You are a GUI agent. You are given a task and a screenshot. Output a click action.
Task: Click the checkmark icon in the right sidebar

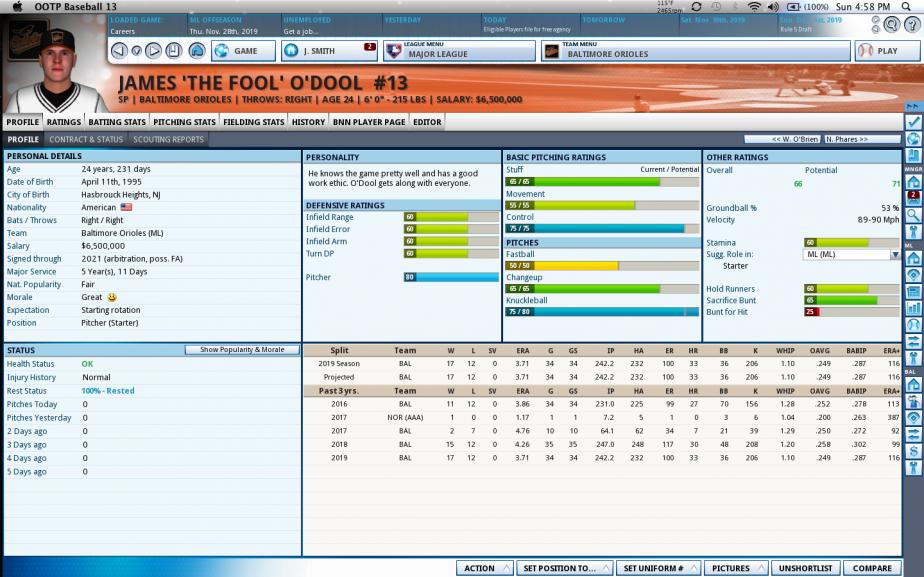click(913, 121)
